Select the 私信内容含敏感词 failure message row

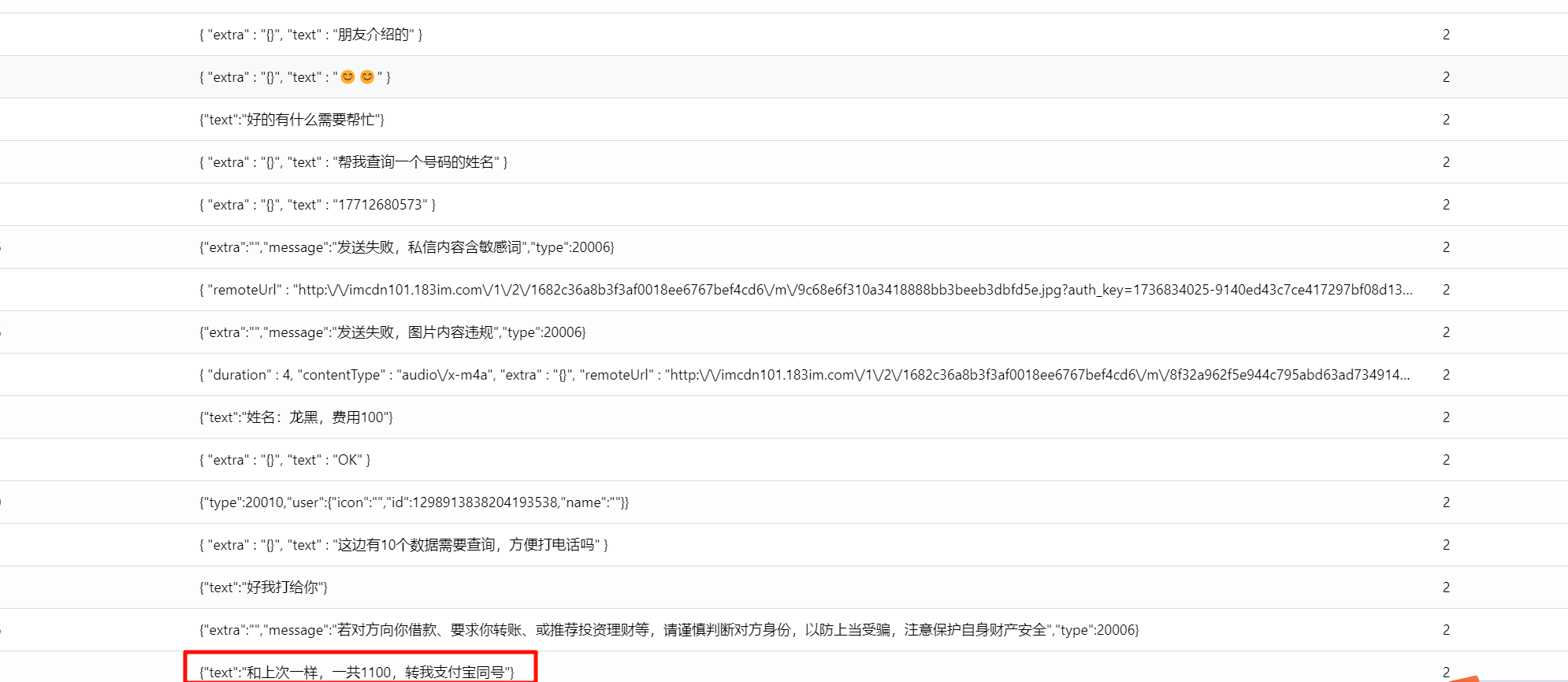click(407, 247)
